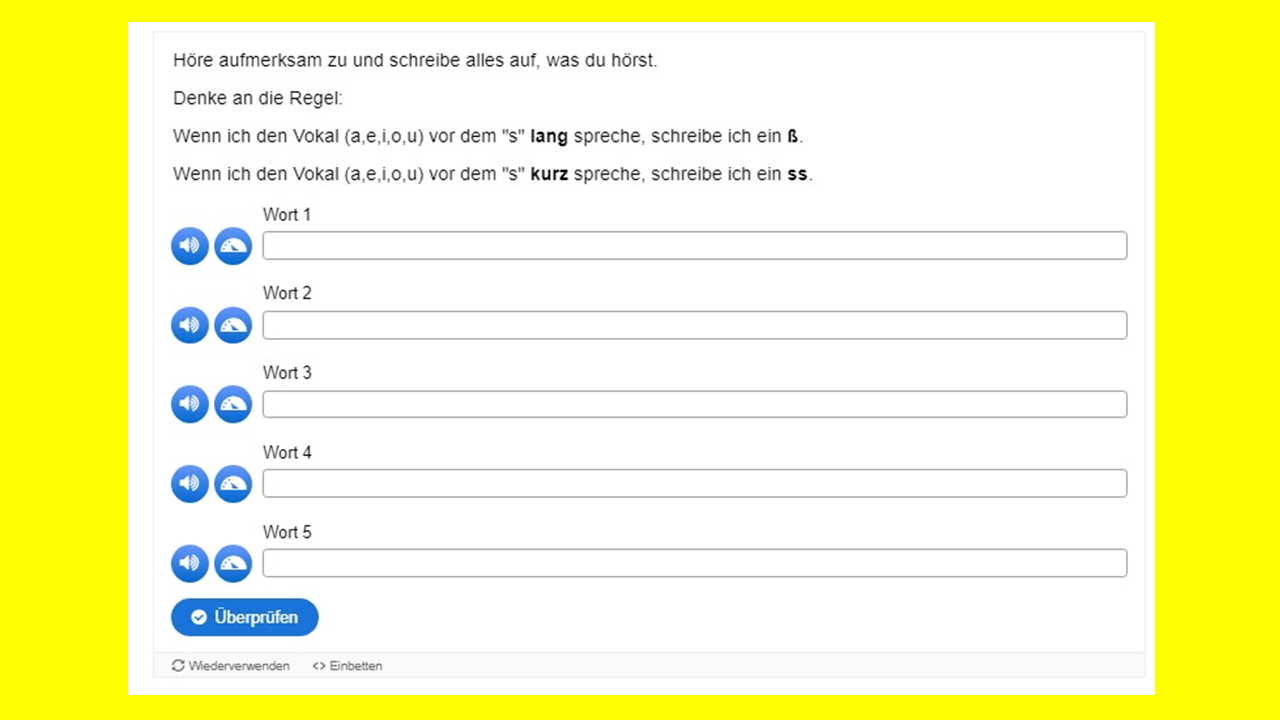Click the Wiederverwenden reuse arrows icon
The image size is (1280, 720).
[179, 666]
